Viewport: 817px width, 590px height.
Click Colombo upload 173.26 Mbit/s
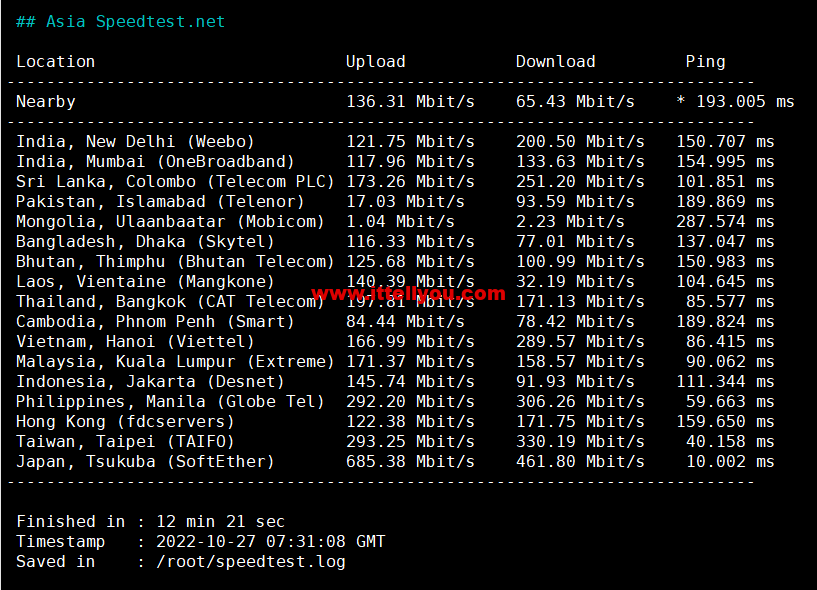[x=411, y=182]
